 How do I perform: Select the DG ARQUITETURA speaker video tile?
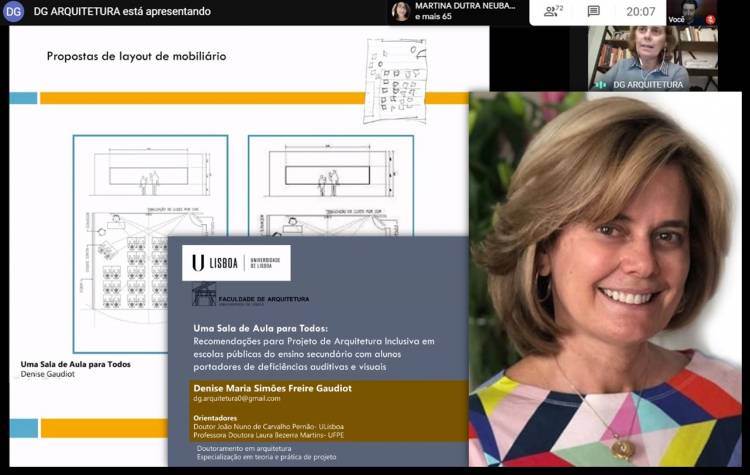click(x=653, y=58)
